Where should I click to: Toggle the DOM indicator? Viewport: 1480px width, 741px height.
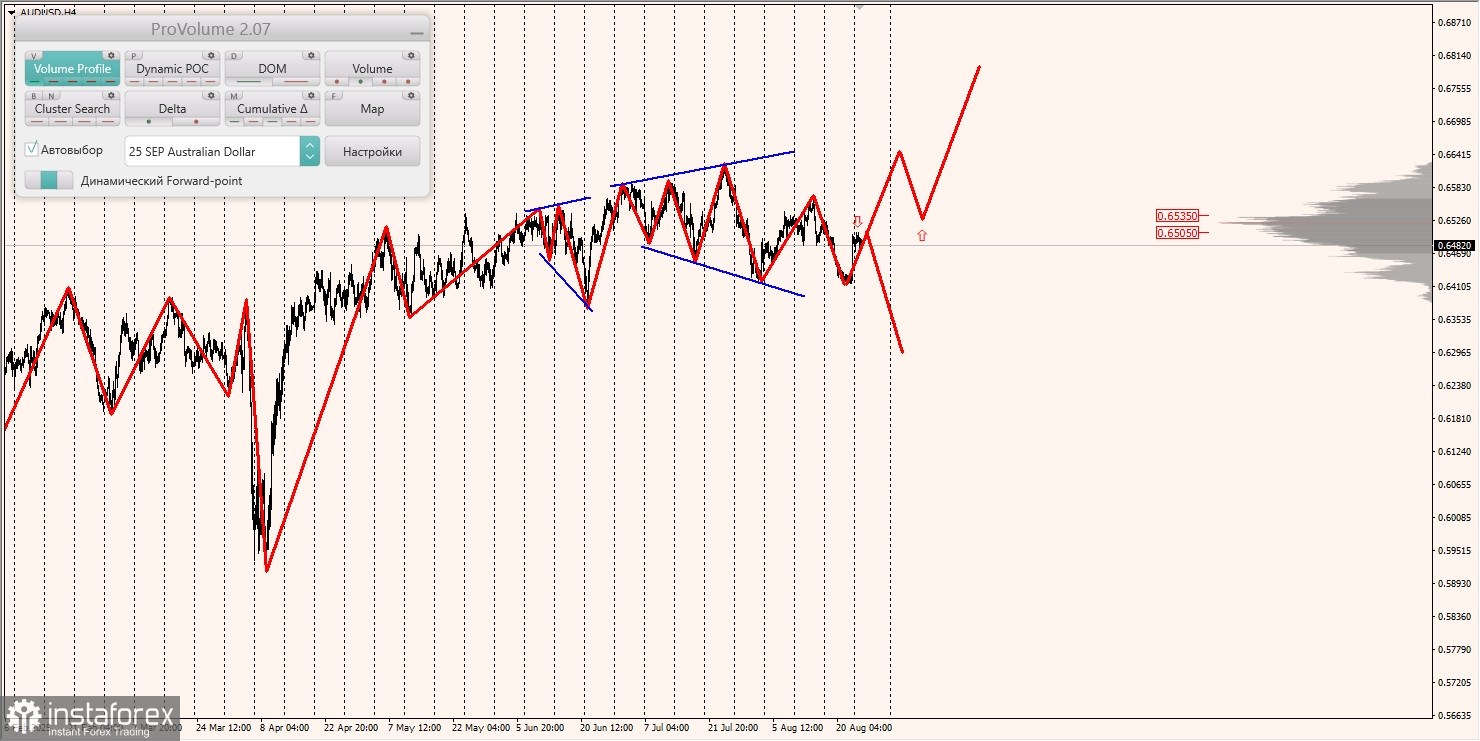[272, 69]
